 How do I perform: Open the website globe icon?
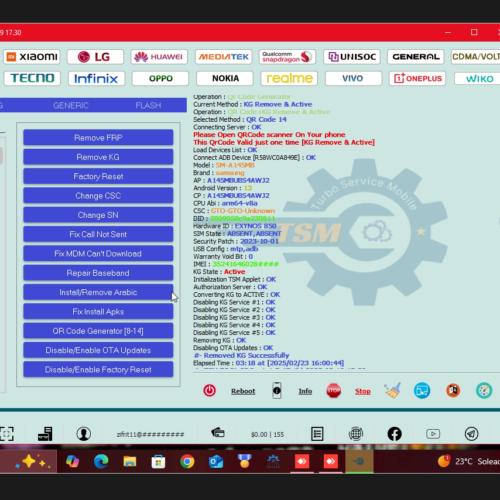pyautogui.click(x=356, y=434)
